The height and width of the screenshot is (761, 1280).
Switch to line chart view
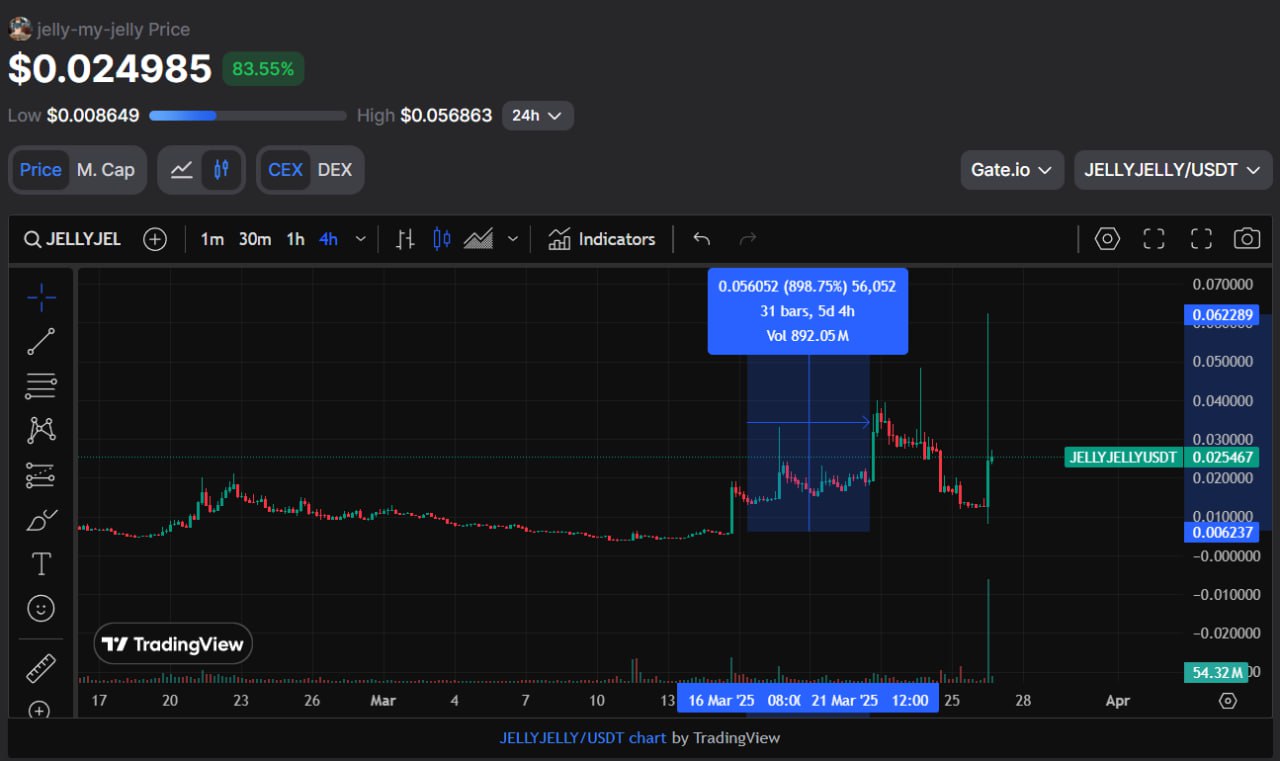[x=182, y=170]
